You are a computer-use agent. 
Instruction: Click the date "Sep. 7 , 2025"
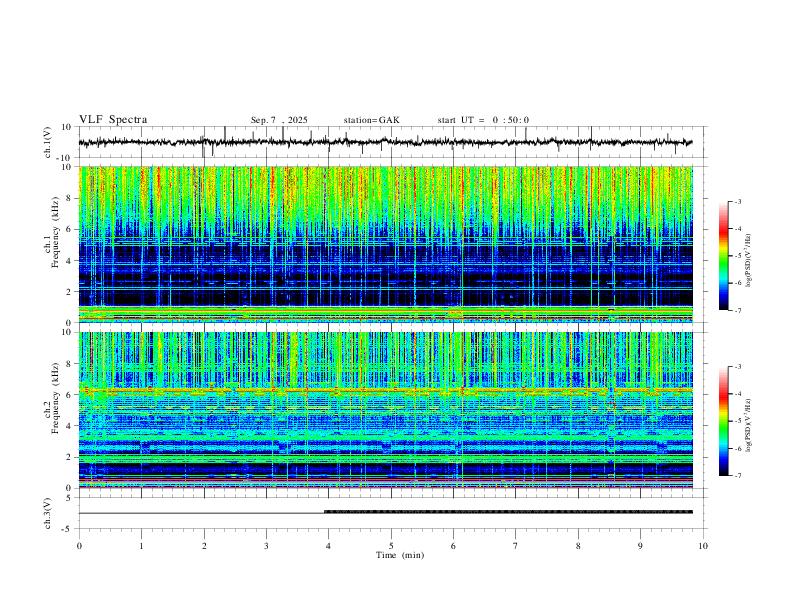(x=279, y=120)
